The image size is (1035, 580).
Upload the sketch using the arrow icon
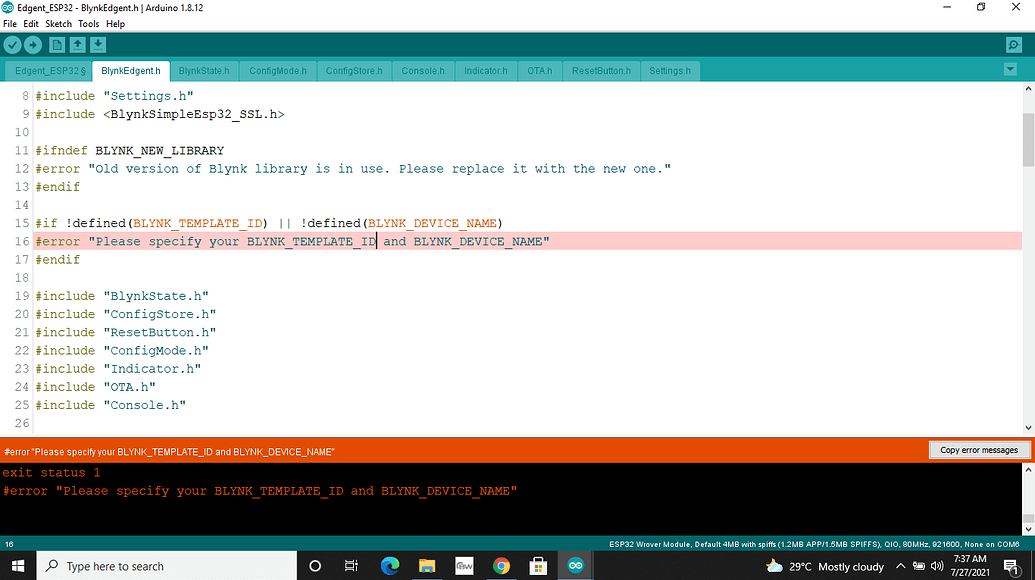pos(34,44)
